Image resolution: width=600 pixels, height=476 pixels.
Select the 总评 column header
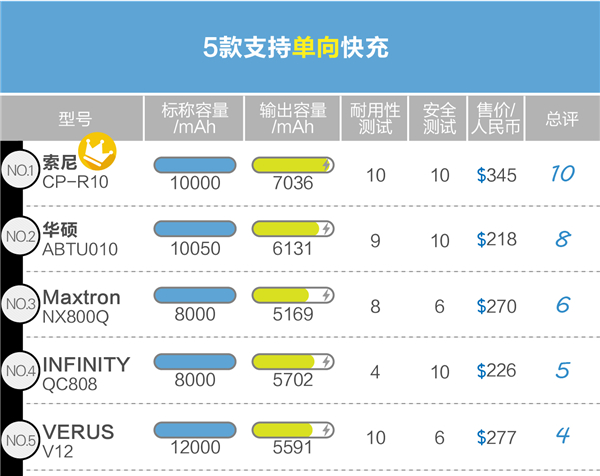(562, 118)
